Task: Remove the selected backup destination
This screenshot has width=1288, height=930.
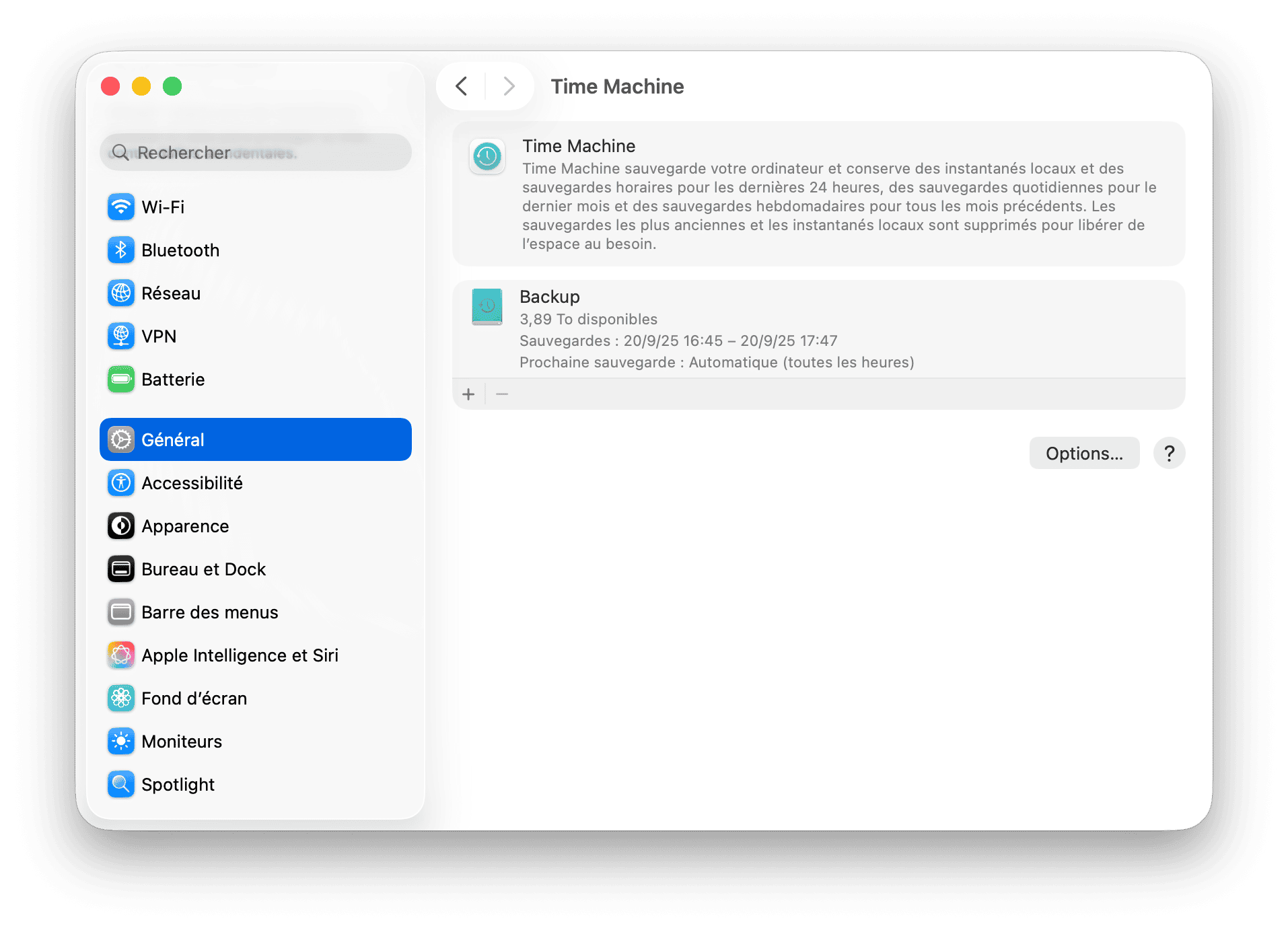Action: [501, 394]
